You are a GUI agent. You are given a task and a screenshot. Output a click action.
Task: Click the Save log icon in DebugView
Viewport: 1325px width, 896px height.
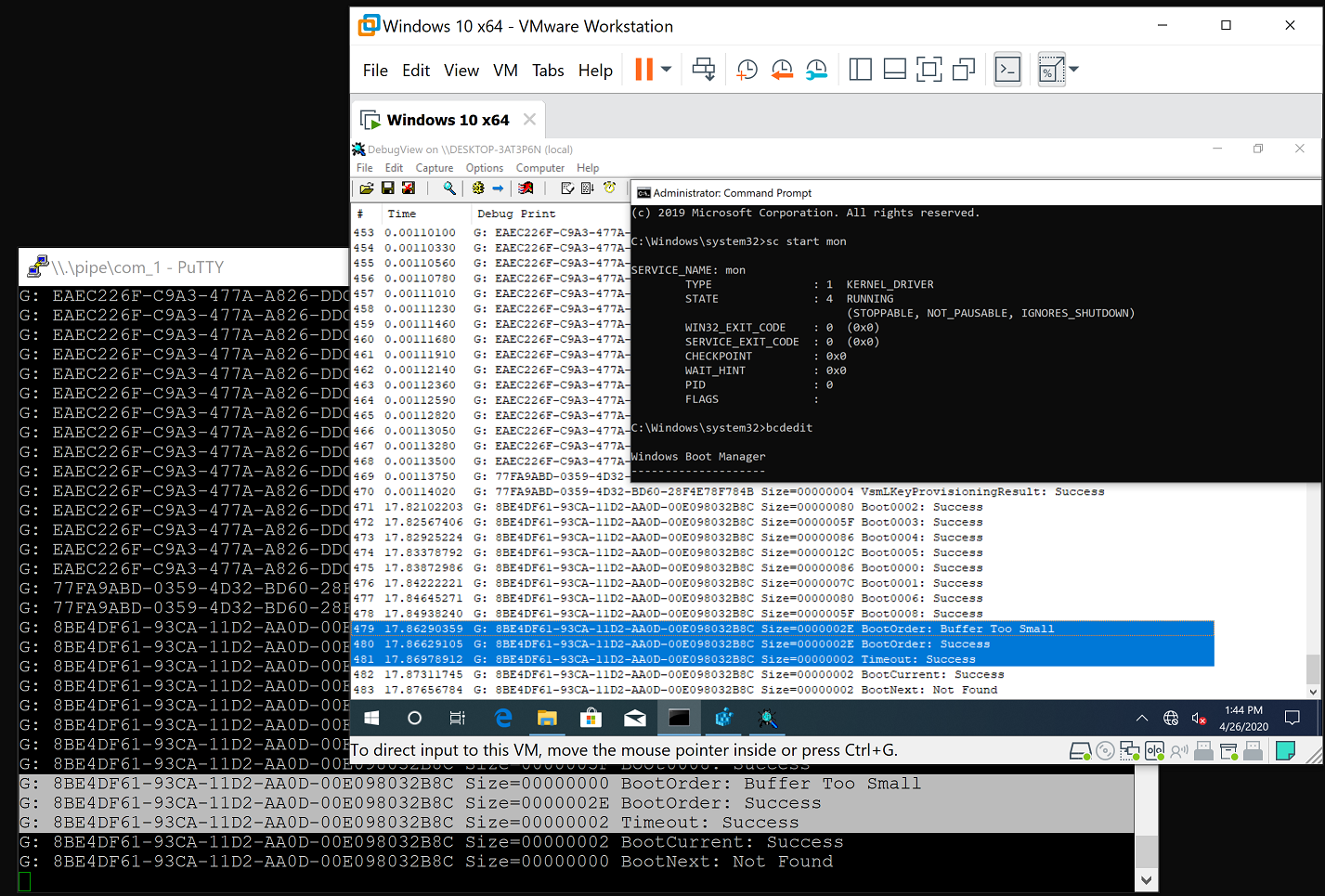[388, 188]
